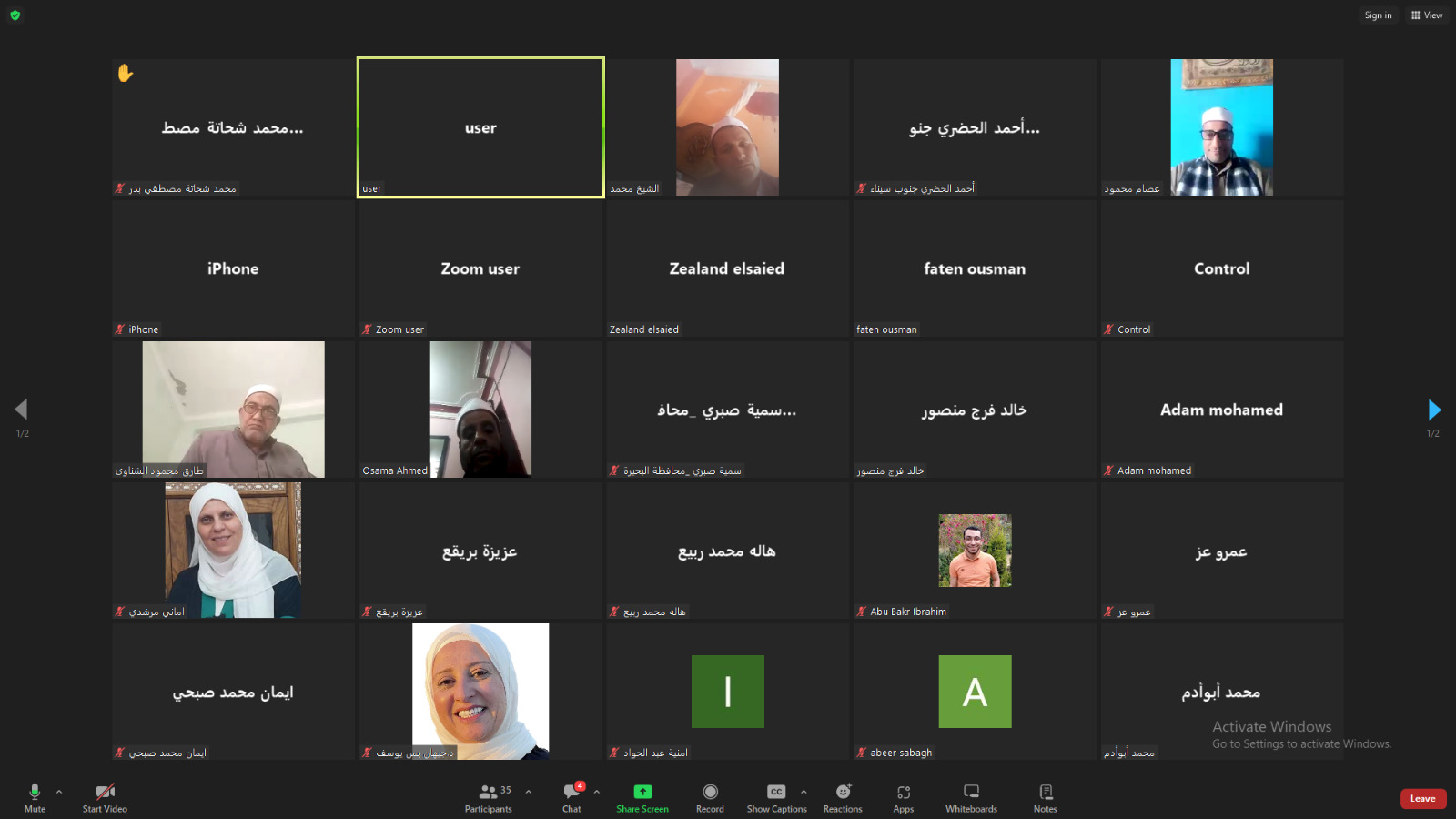Click the green Share Screen icon

[x=642, y=792]
